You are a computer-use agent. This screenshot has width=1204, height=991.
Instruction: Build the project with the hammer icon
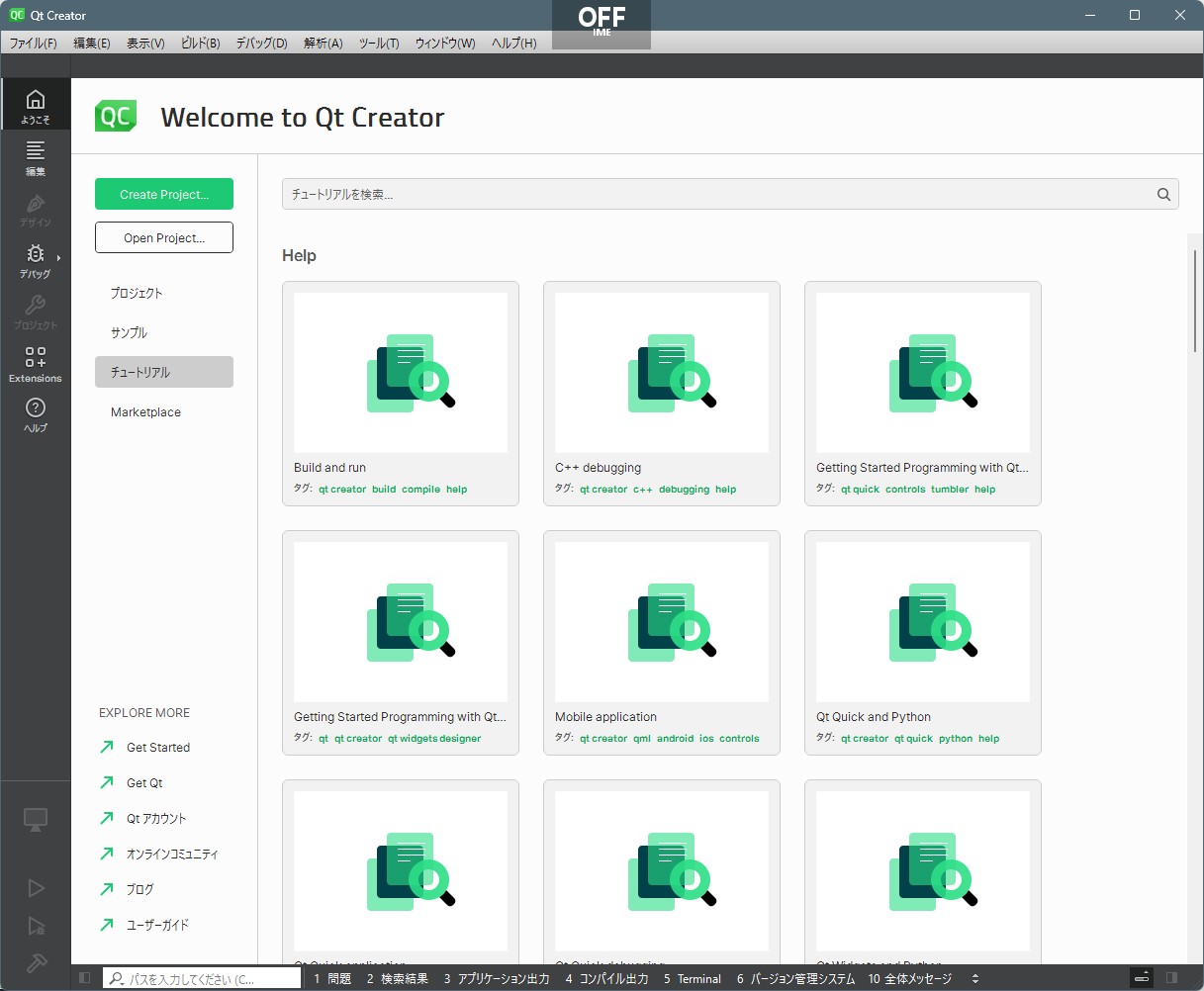(36, 962)
